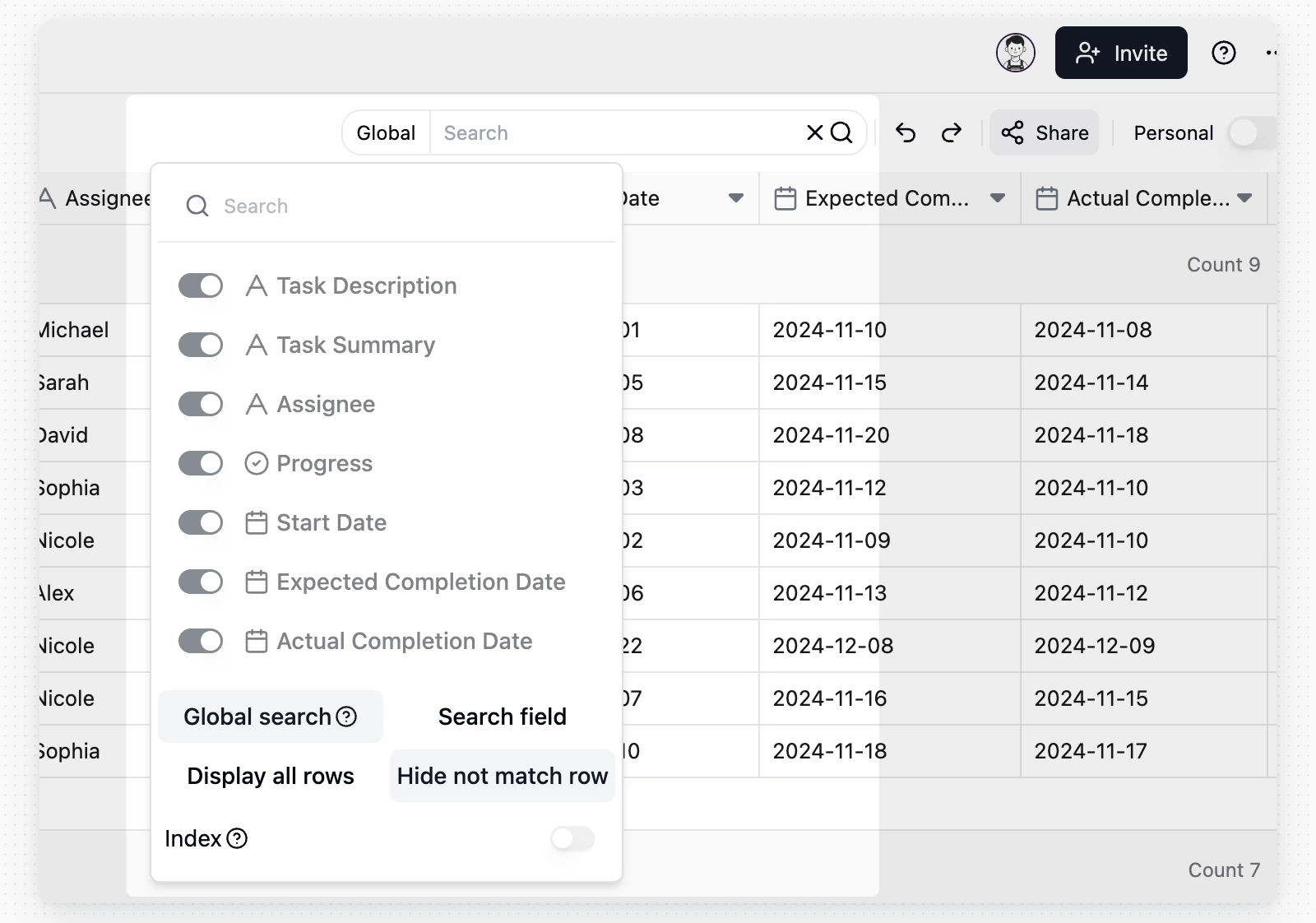The image size is (1316, 923).
Task: Click the calendar icon in Expected Com... header
Action: (x=785, y=198)
